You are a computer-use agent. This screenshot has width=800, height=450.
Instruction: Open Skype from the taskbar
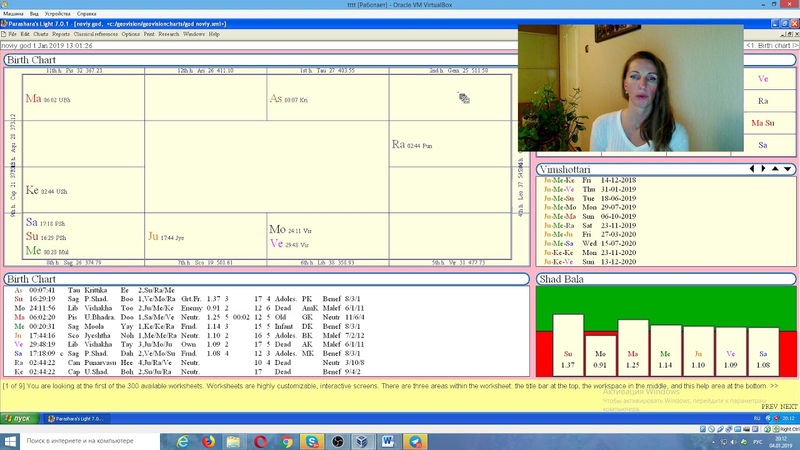coord(312,441)
